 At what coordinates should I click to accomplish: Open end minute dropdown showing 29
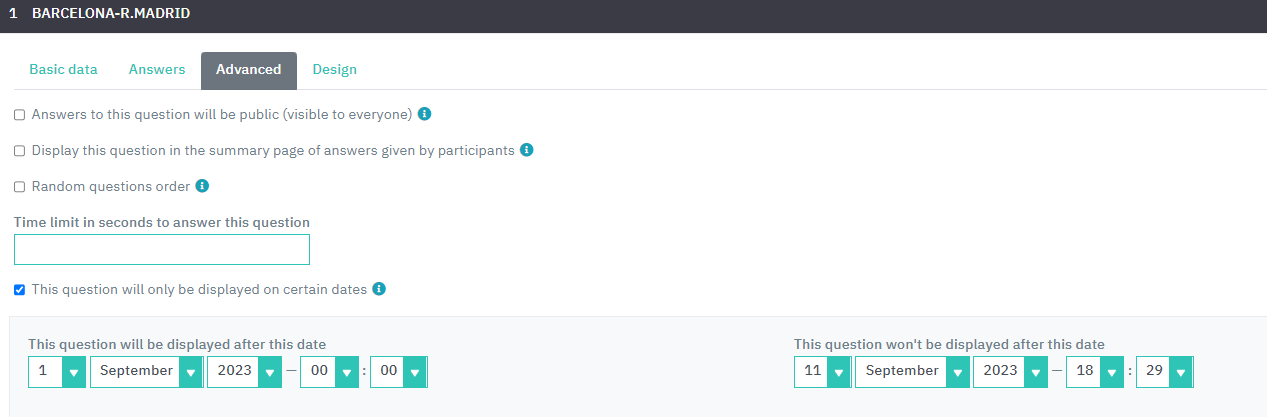click(1164, 371)
